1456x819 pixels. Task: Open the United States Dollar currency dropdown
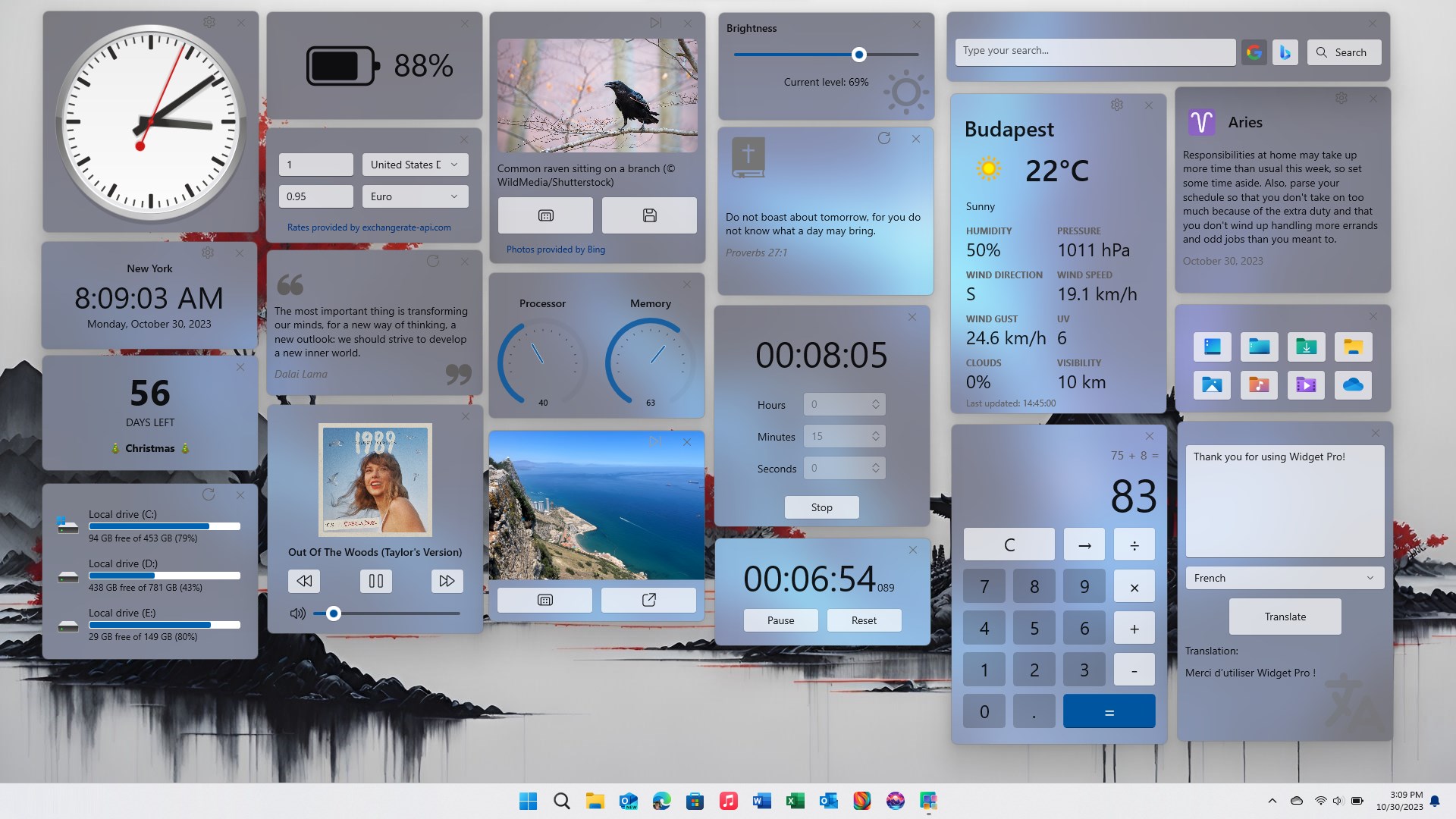coord(415,165)
